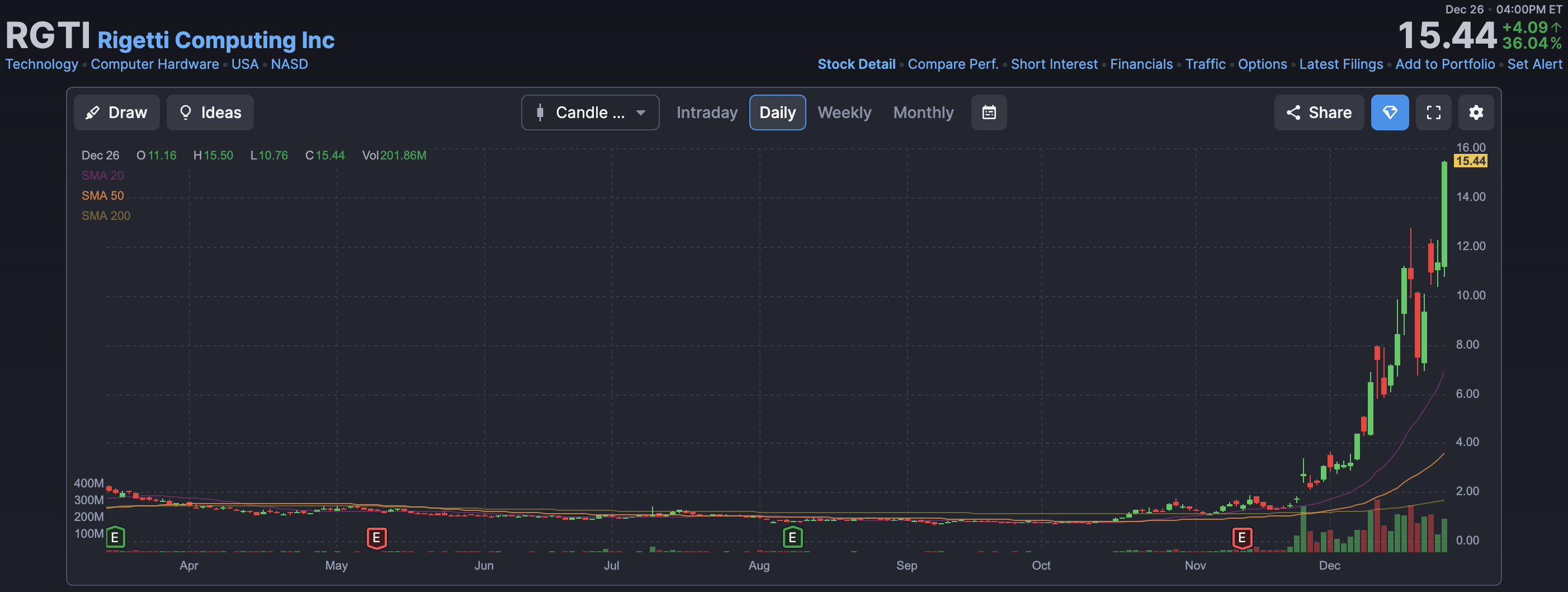Click the pencil icon in Draw

click(92, 112)
